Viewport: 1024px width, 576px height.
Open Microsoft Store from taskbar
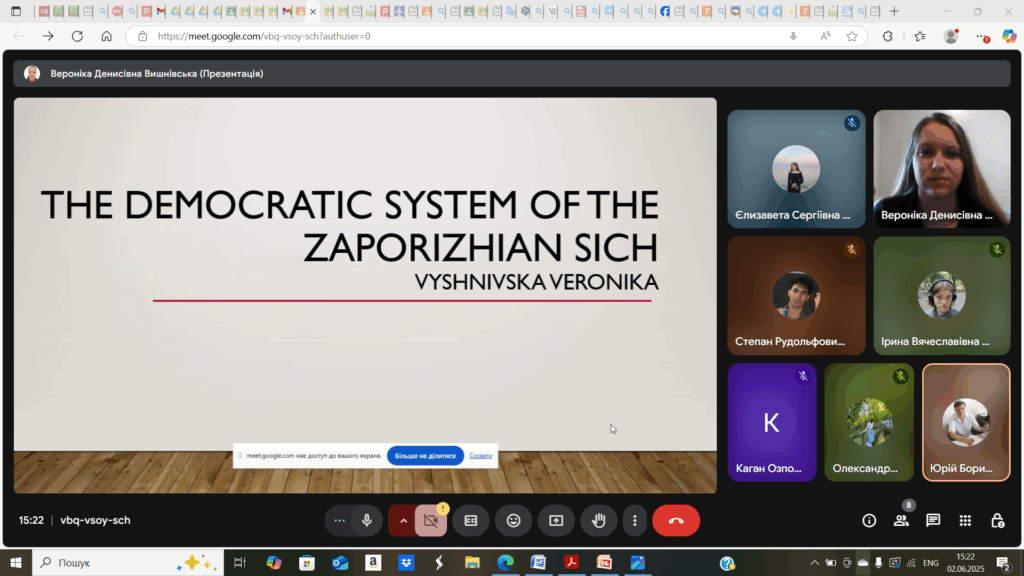pos(306,562)
